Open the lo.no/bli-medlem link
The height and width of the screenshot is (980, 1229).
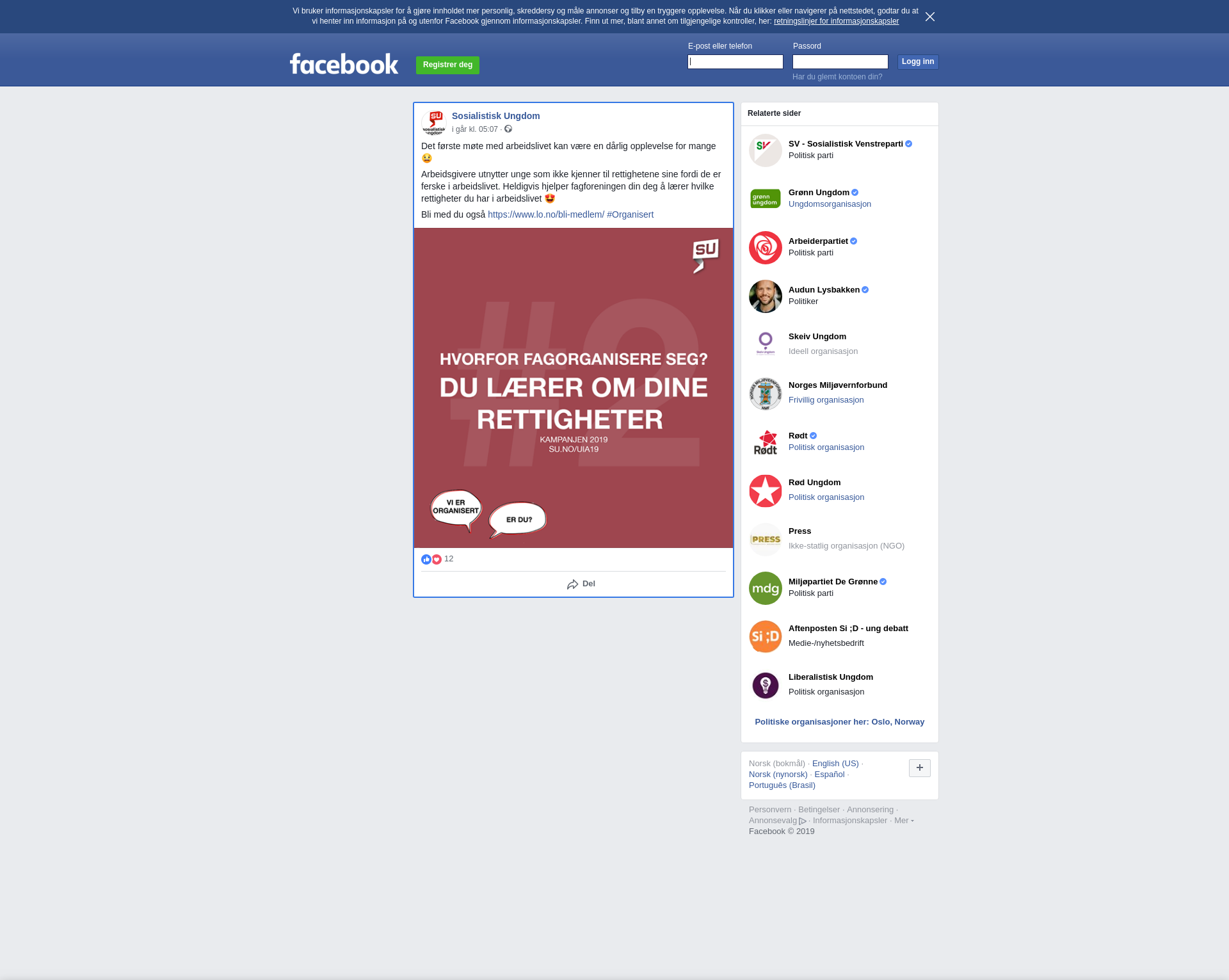point(546,214)
